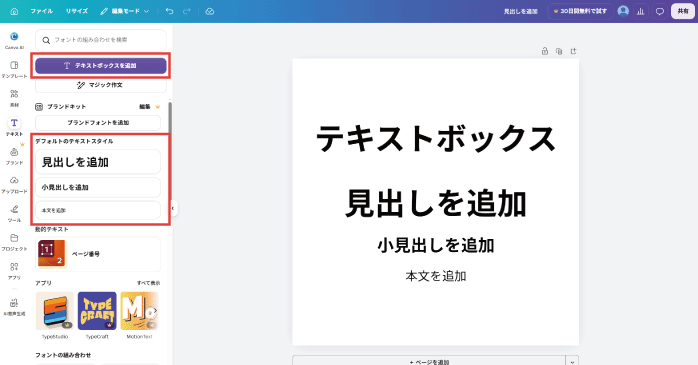
Task: Click the ブランドフォントを追加 button
Action: pyautogui.click(x=98, y=122)
